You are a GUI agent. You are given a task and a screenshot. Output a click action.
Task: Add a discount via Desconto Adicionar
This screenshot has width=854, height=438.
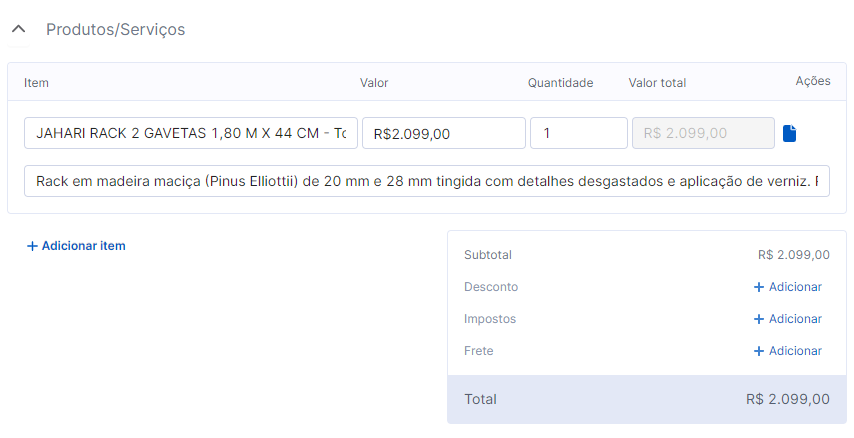point(795,287)
